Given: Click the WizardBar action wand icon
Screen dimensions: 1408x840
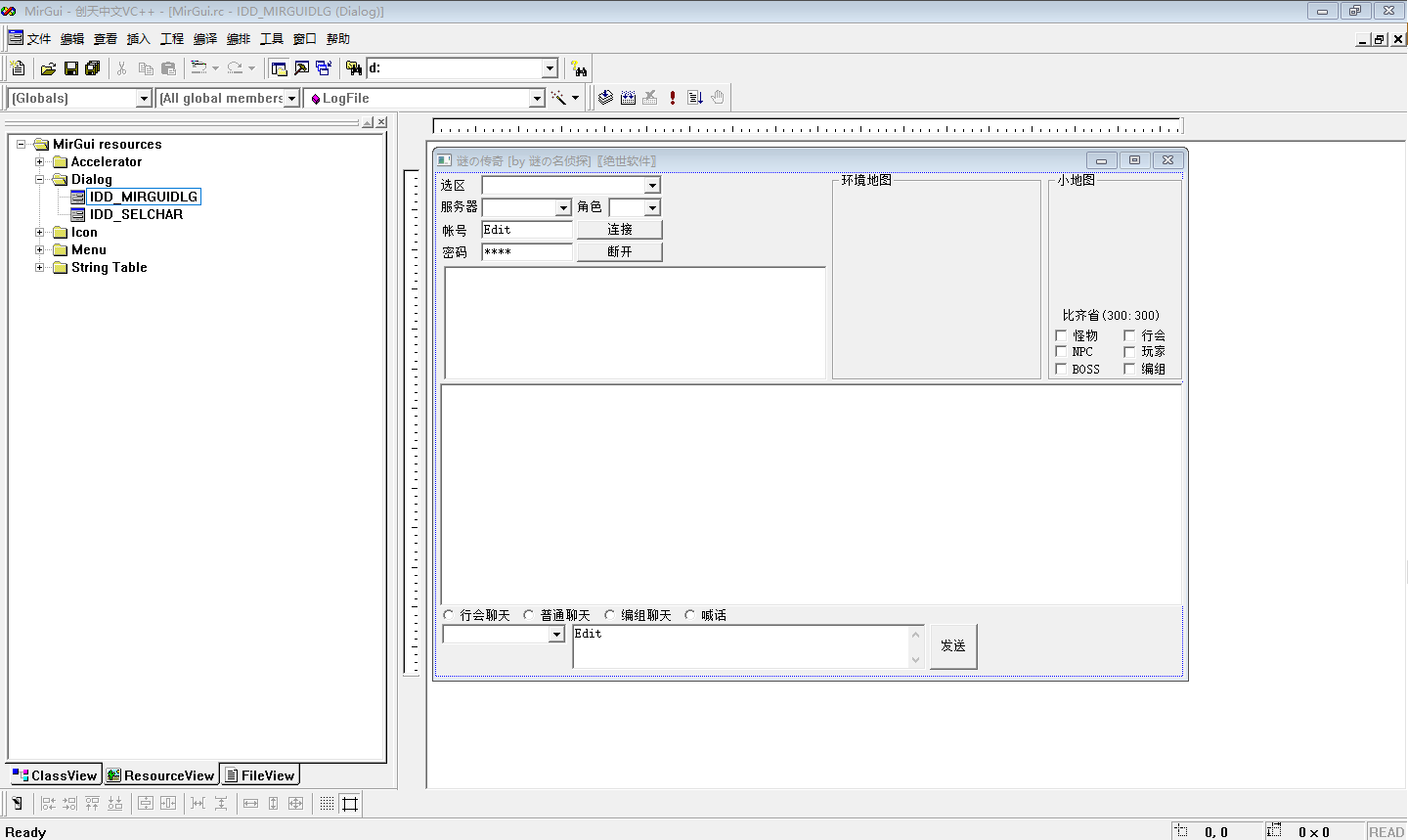Looking at the screenshot, I should pyautogui.click(x=558, y=98).
